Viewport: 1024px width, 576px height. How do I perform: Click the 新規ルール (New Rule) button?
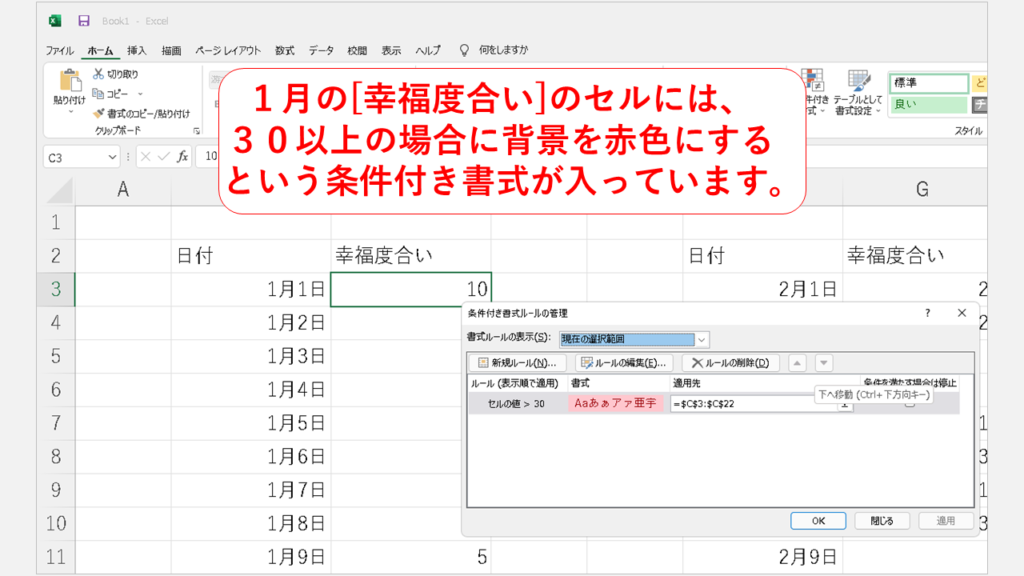(517, 363)
